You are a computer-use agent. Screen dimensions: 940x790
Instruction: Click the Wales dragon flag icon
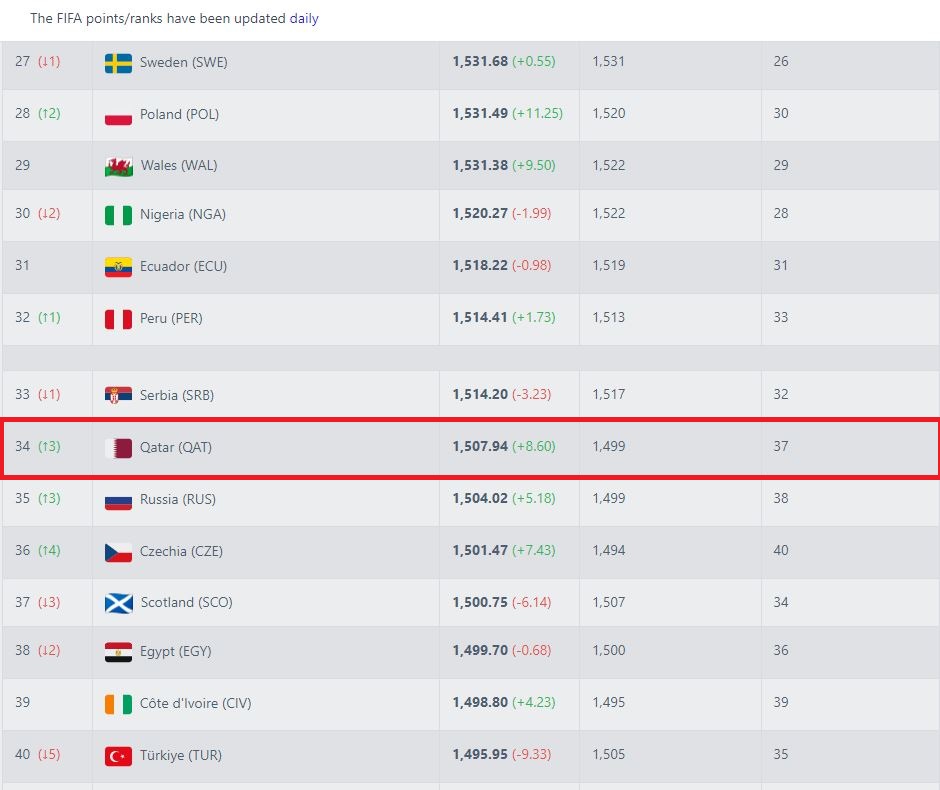pos(118,166)
